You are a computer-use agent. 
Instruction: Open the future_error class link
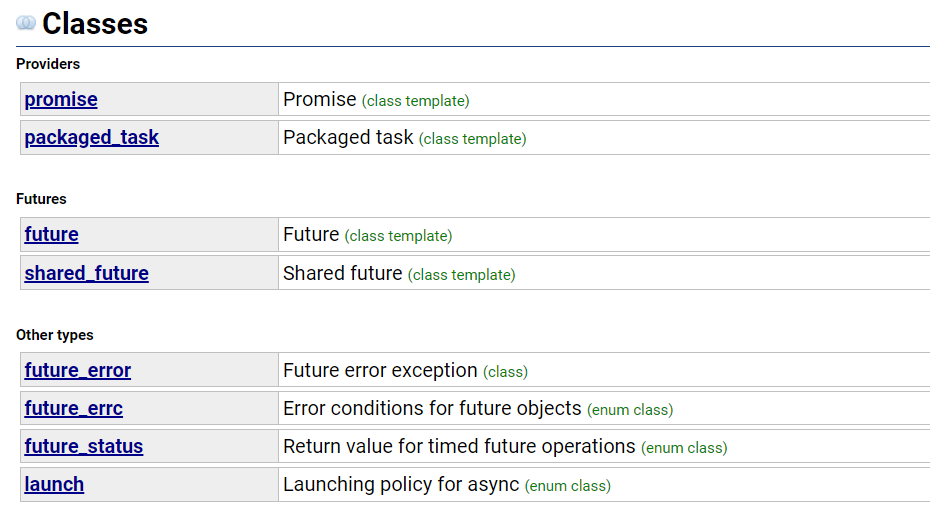(x=77, y=371)
